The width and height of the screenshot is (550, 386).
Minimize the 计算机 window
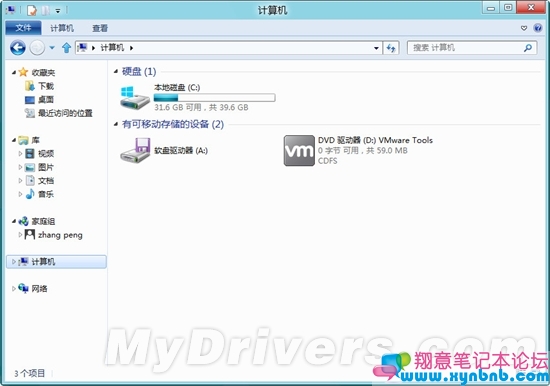click(x=491, y=8)
